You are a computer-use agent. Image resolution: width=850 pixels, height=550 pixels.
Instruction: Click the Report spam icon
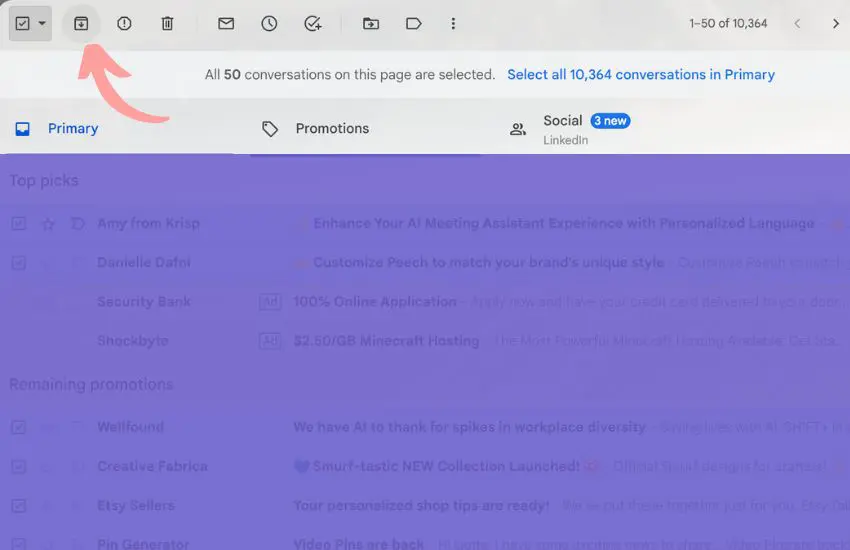point(124,23)
